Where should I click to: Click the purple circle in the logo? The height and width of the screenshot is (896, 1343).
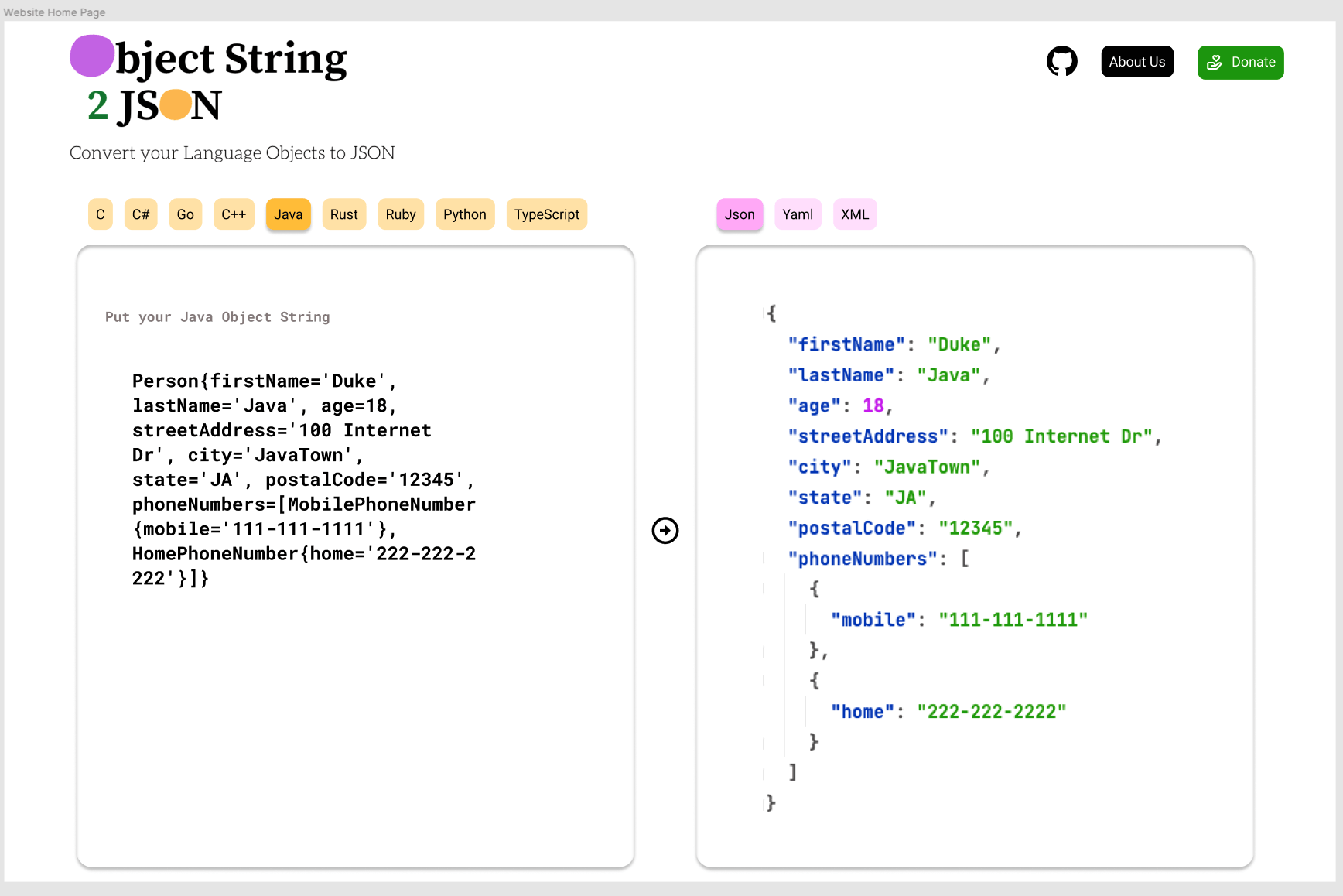coord(91,56)
